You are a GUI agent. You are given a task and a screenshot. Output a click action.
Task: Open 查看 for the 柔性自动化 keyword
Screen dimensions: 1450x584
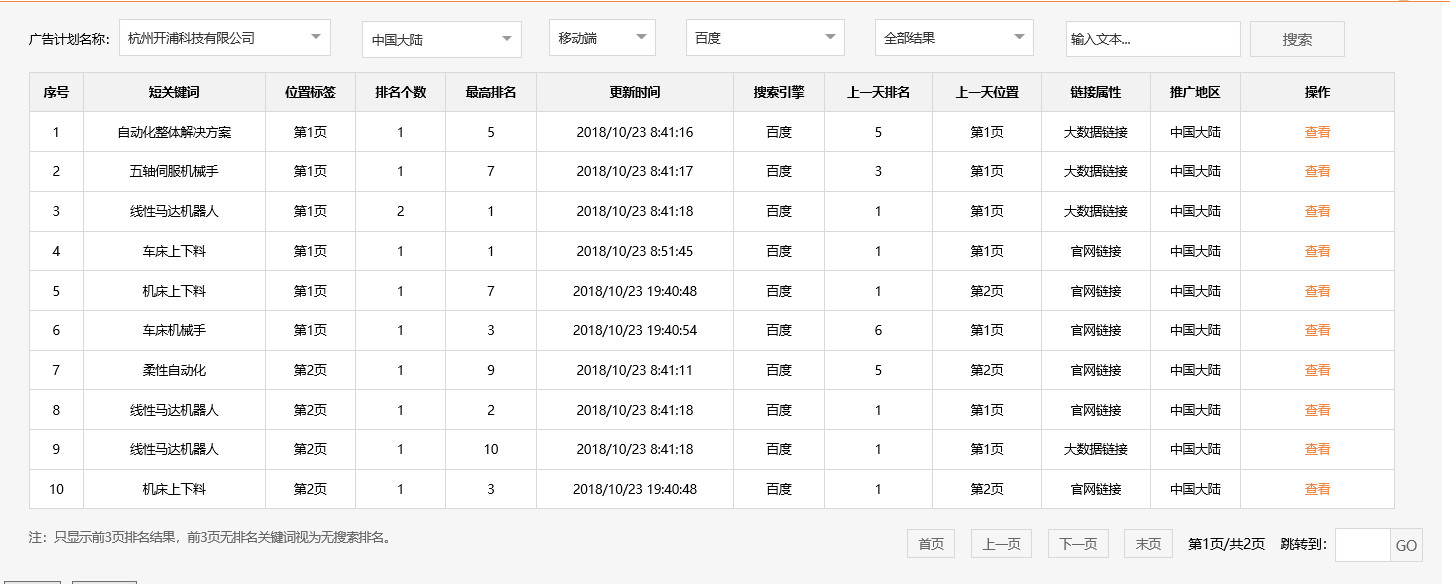coord(1318,370)
